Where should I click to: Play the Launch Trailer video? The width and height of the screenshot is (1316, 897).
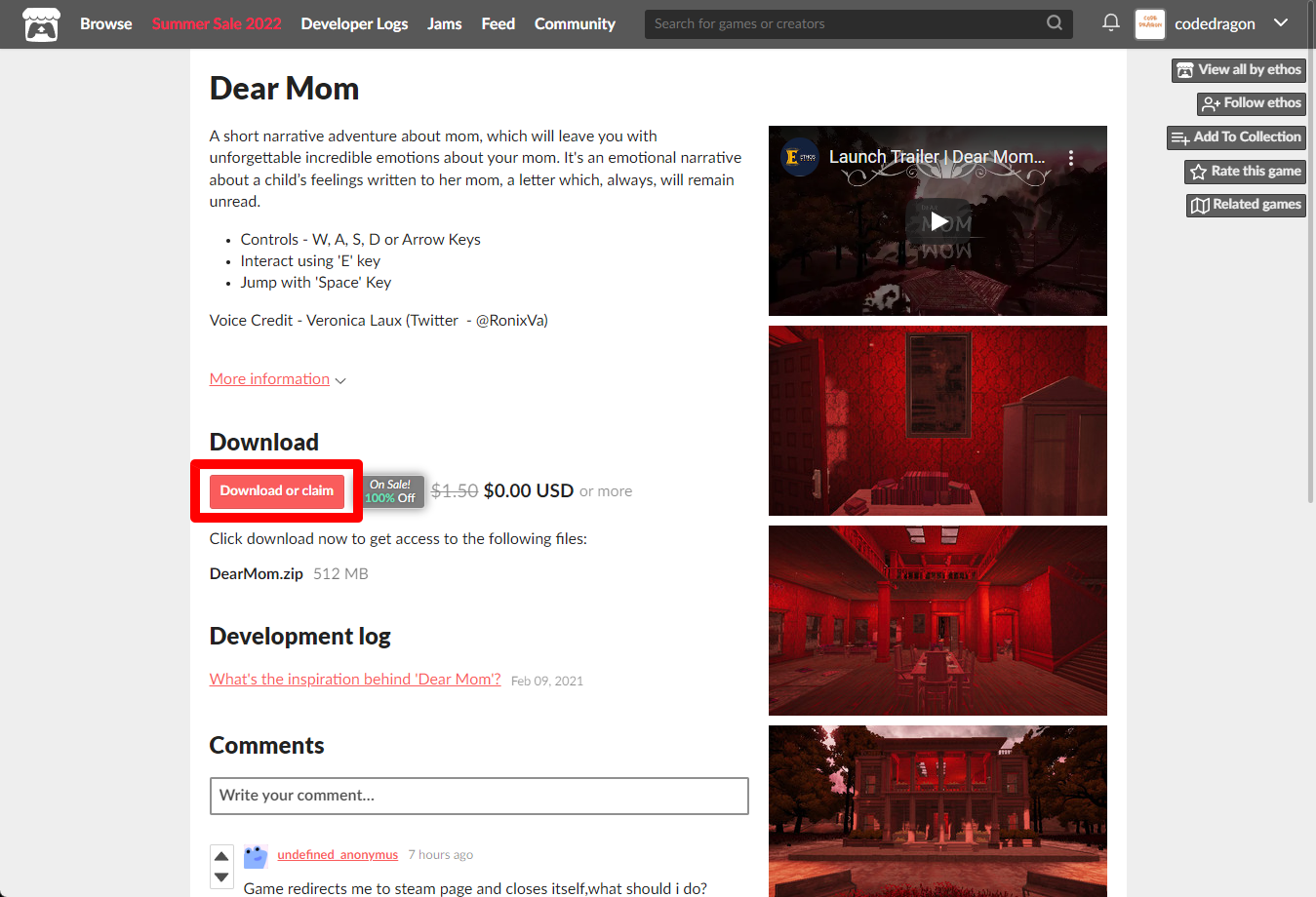tap(938, 221)
